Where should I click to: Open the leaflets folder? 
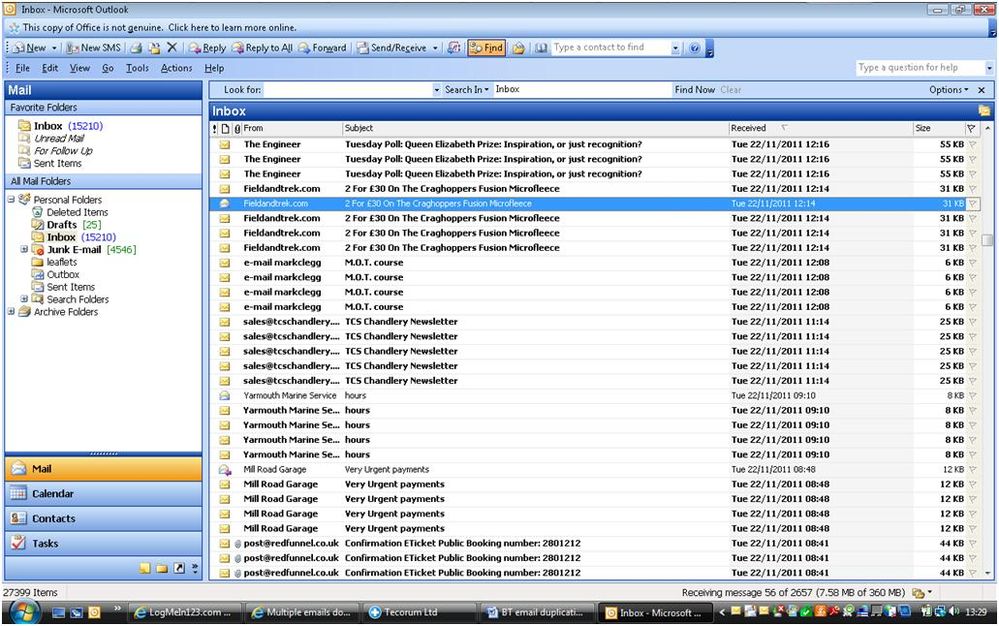(x=62, y=262)
